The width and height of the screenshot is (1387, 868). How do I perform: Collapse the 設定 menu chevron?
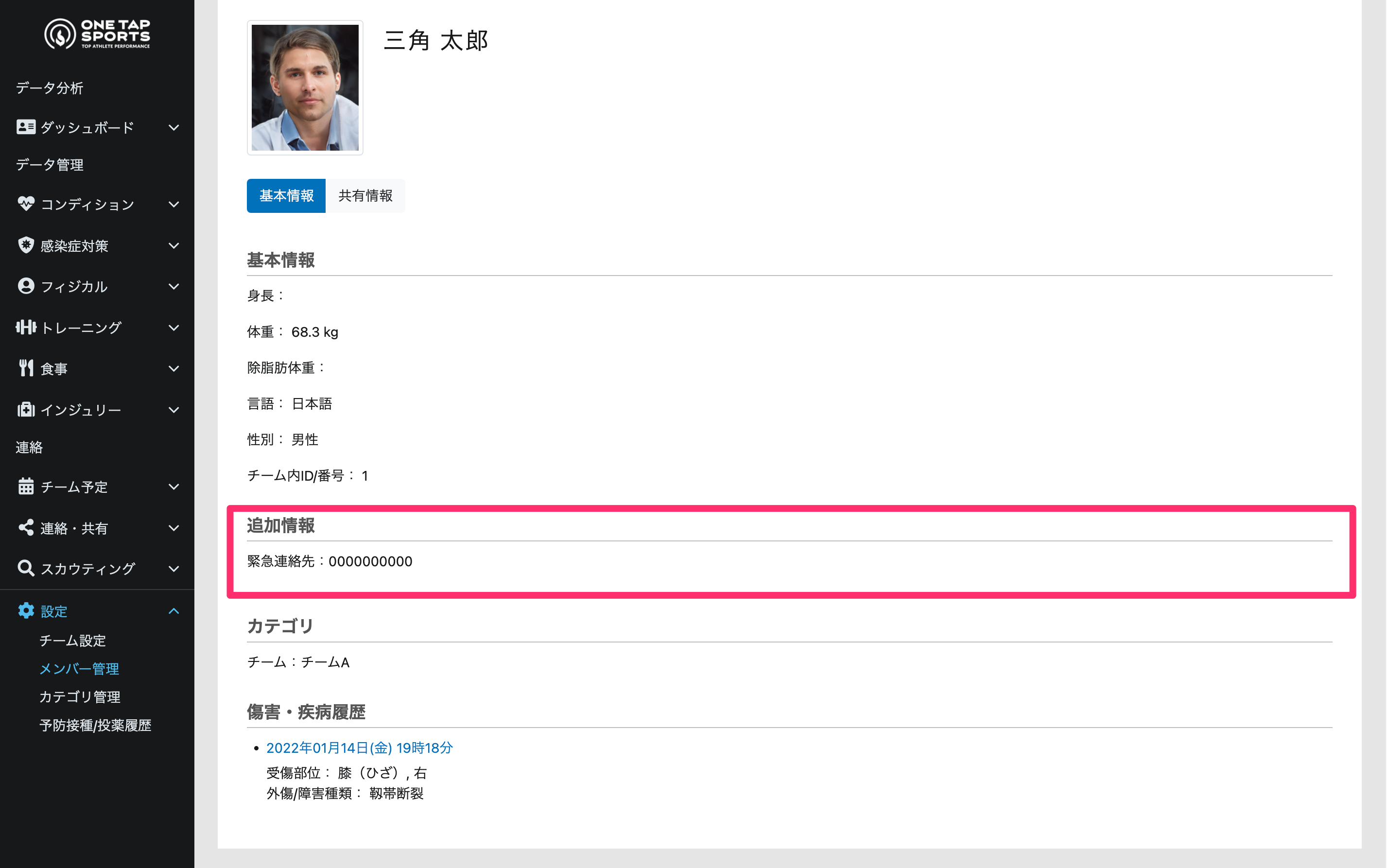173,611
